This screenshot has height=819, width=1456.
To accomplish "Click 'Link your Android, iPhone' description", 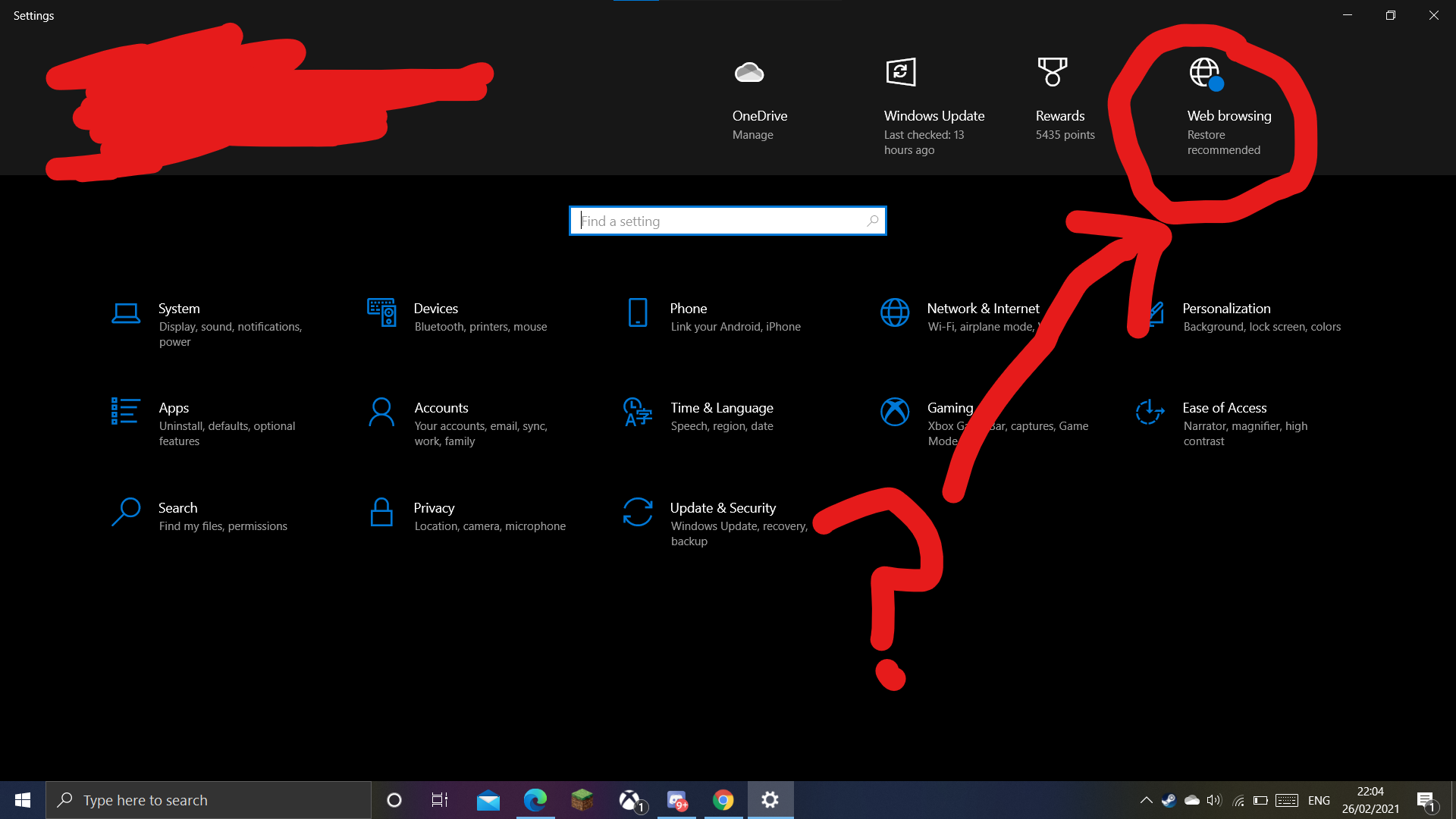I will (736, 327).
